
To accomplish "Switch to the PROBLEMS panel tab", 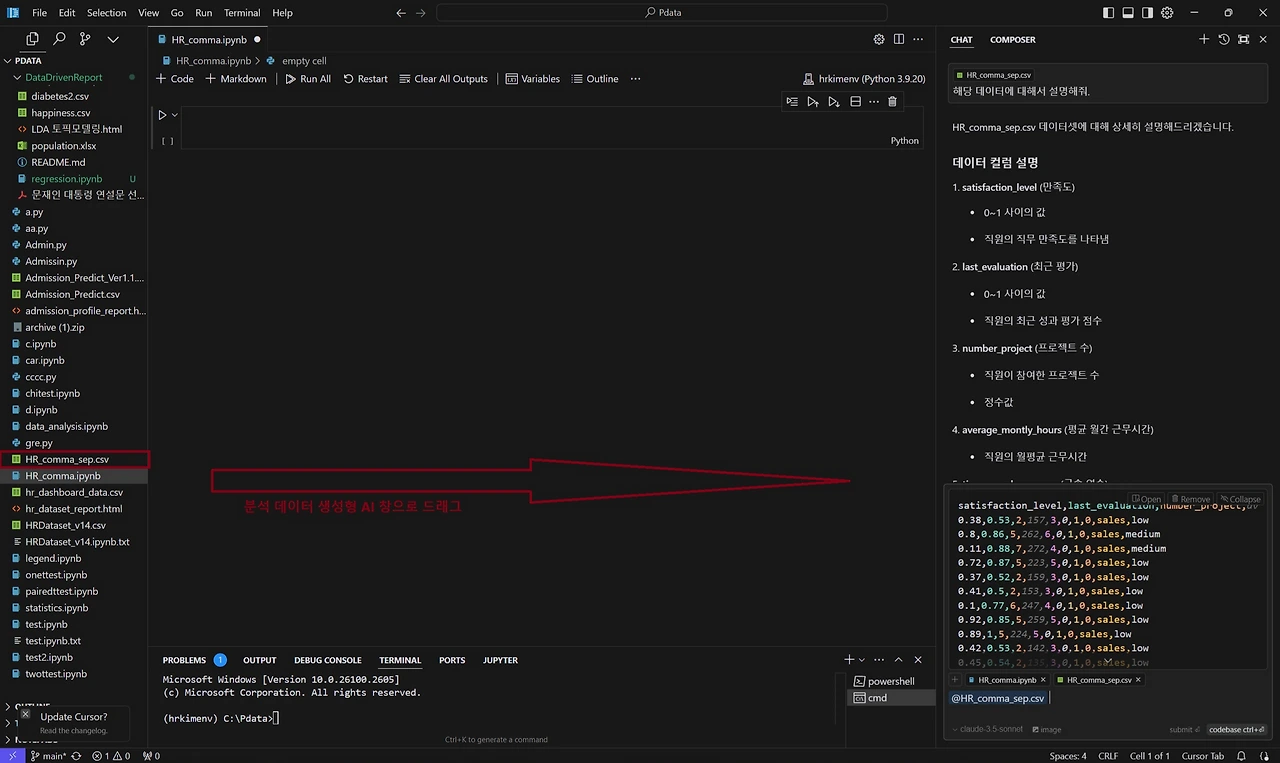I will point(184,660).
